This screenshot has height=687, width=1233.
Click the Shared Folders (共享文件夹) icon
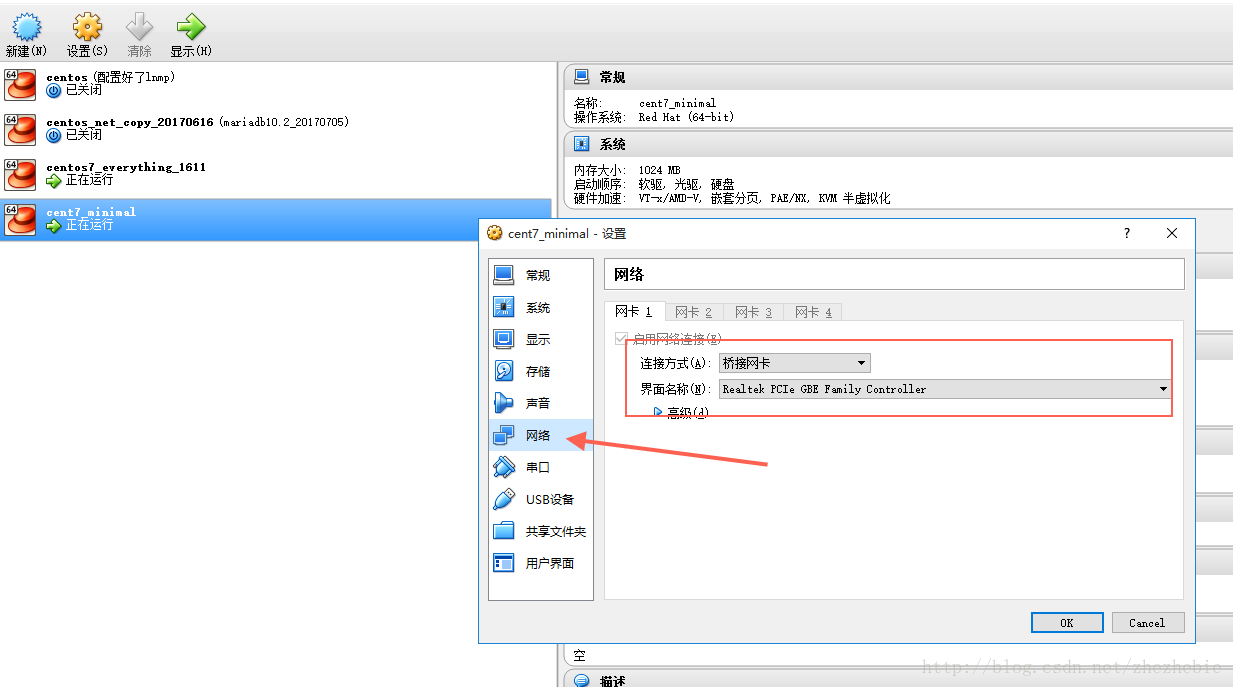pos(504,531)
